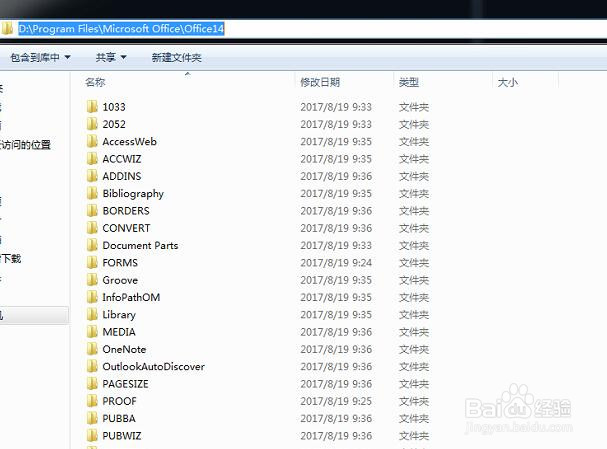Select the AccessWeb folder name
Viewport: 607px width, 449px height.
pos(129,142)
